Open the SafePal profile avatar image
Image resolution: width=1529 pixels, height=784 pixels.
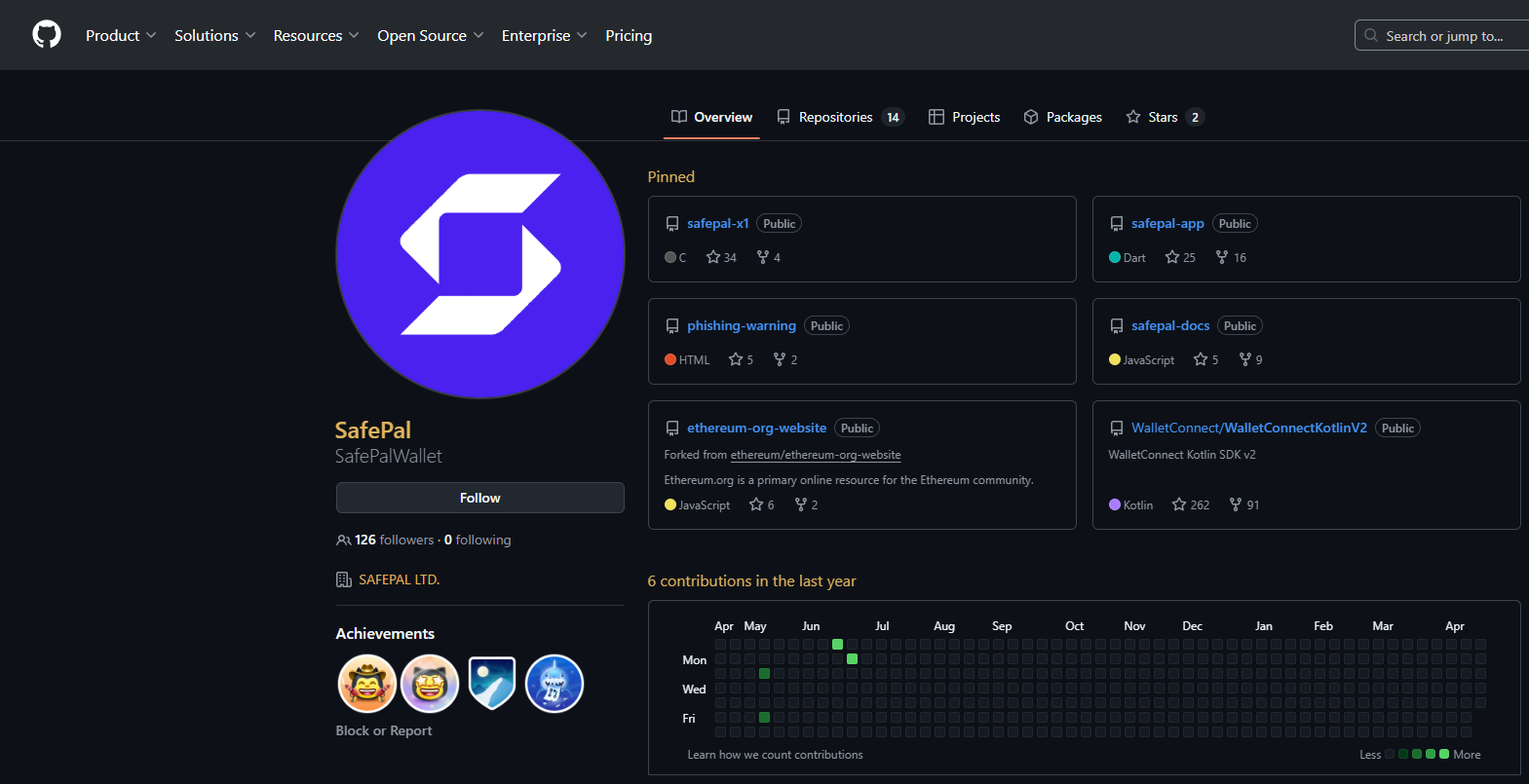tap(480, 254)
